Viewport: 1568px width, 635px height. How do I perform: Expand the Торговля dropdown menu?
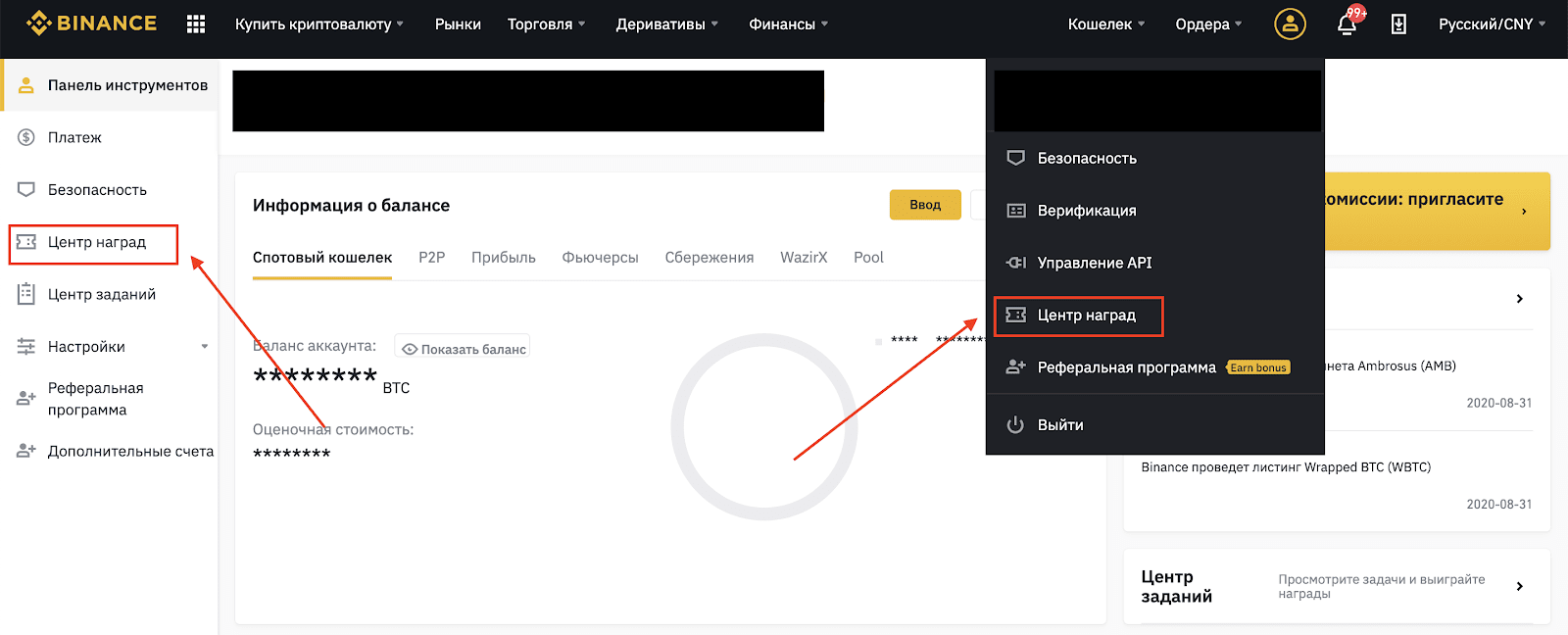(546, 24)
